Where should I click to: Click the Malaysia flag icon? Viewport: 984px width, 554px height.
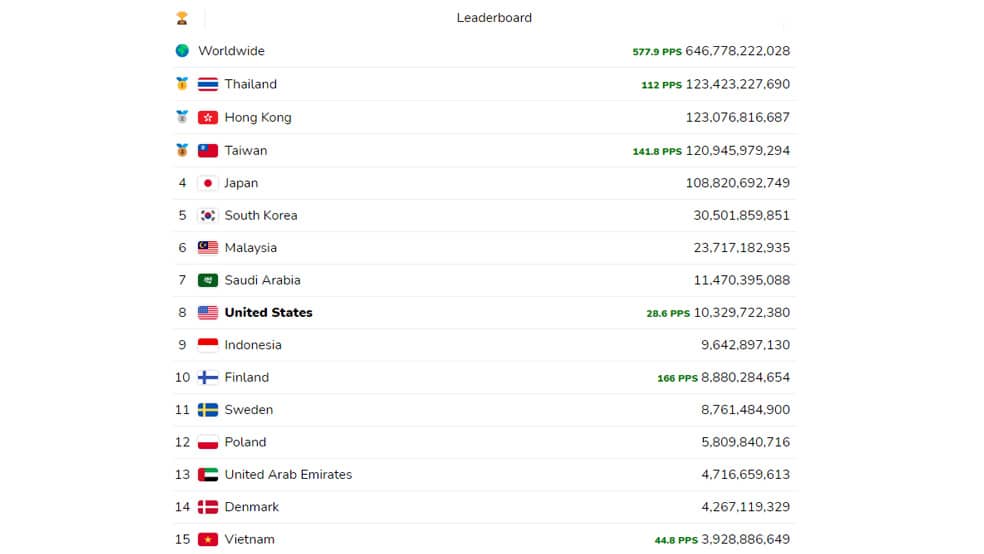(x=208, y=248)
